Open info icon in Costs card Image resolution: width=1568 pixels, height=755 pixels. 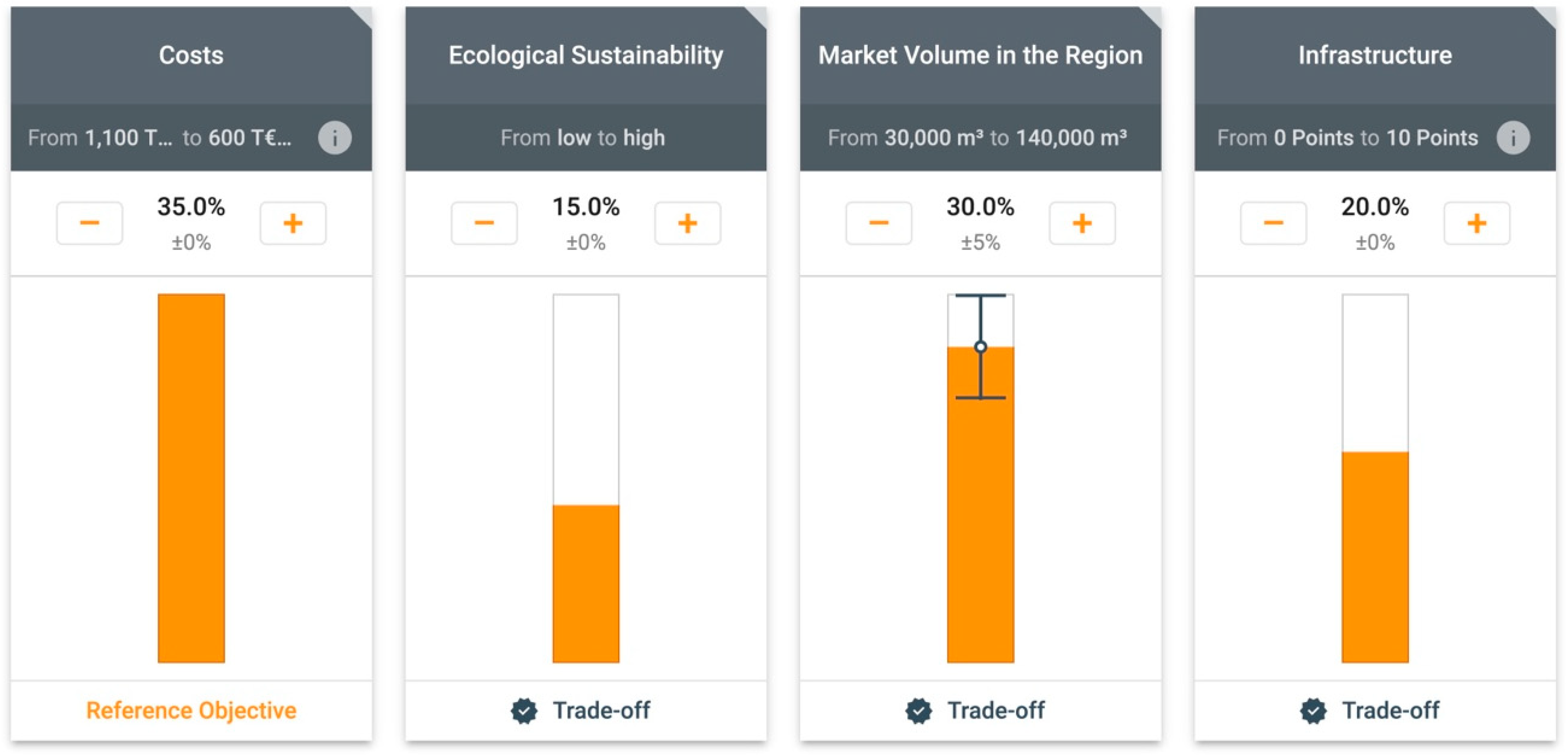[x=335, y=138]
